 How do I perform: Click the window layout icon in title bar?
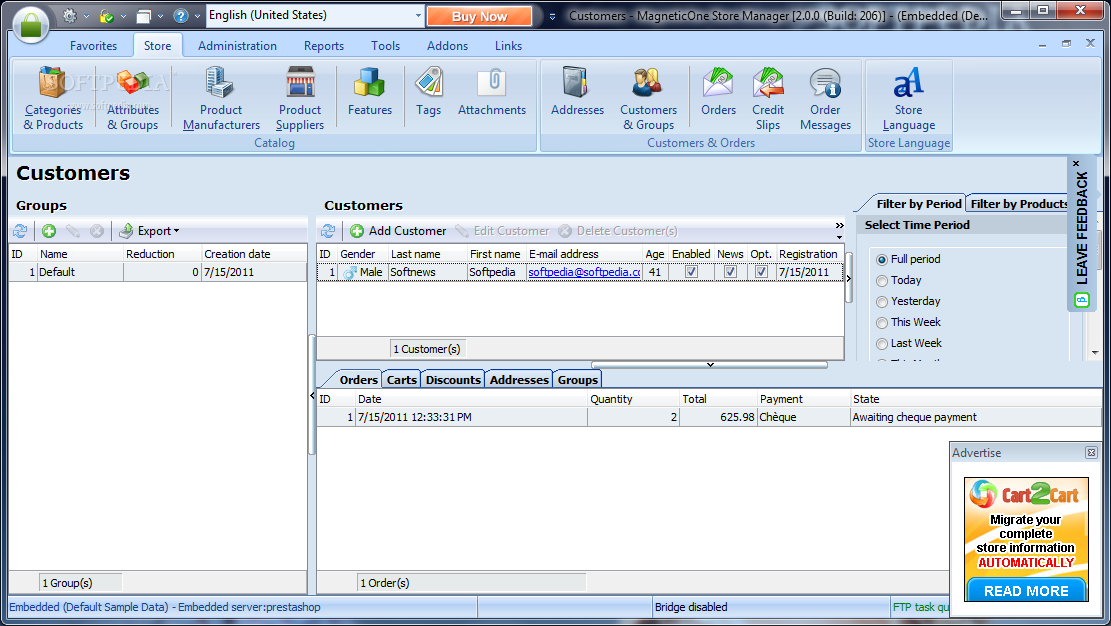144,15
